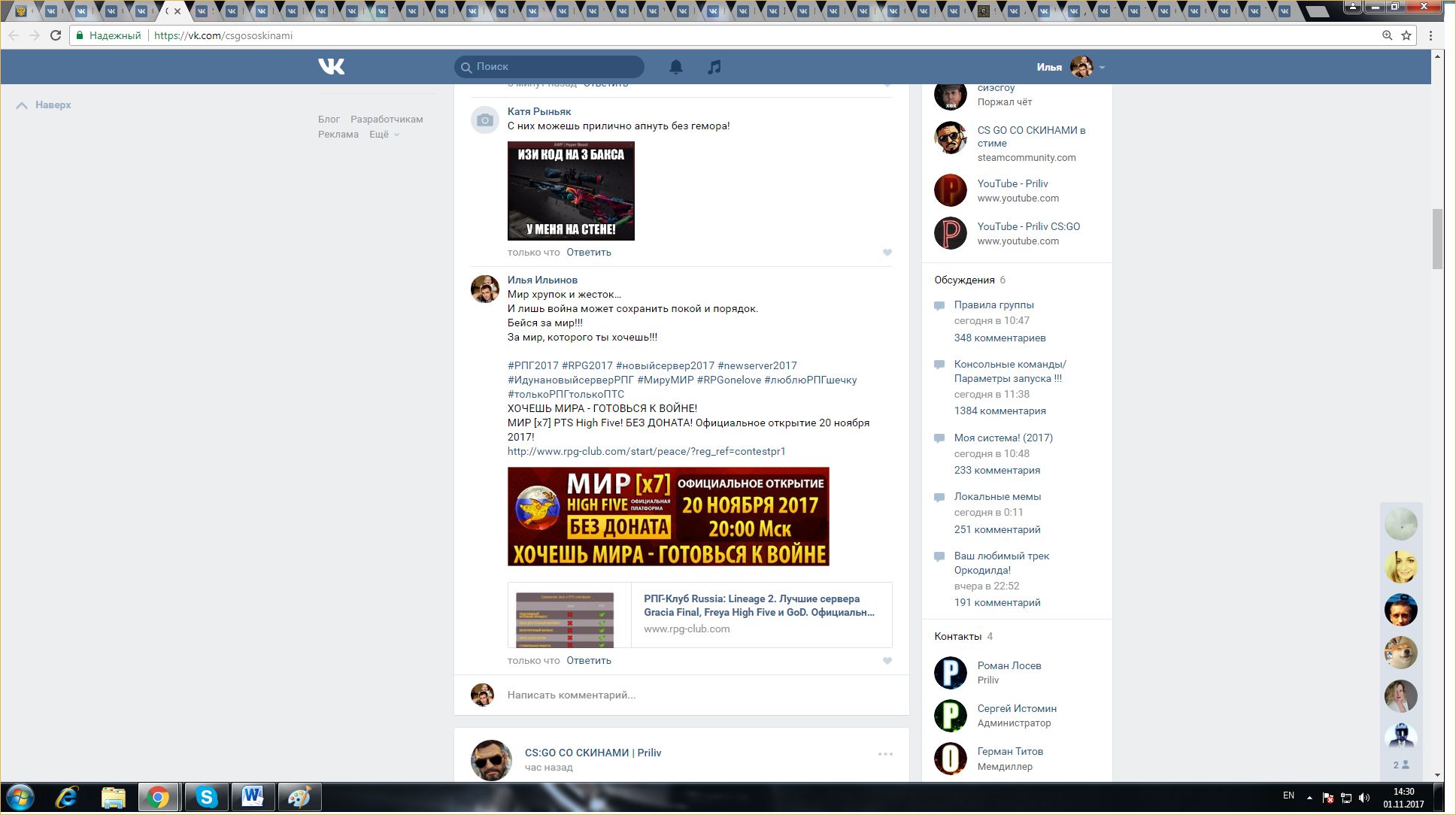Open the AWP skin meme image

pyautogui.click(x=571, y=191)
